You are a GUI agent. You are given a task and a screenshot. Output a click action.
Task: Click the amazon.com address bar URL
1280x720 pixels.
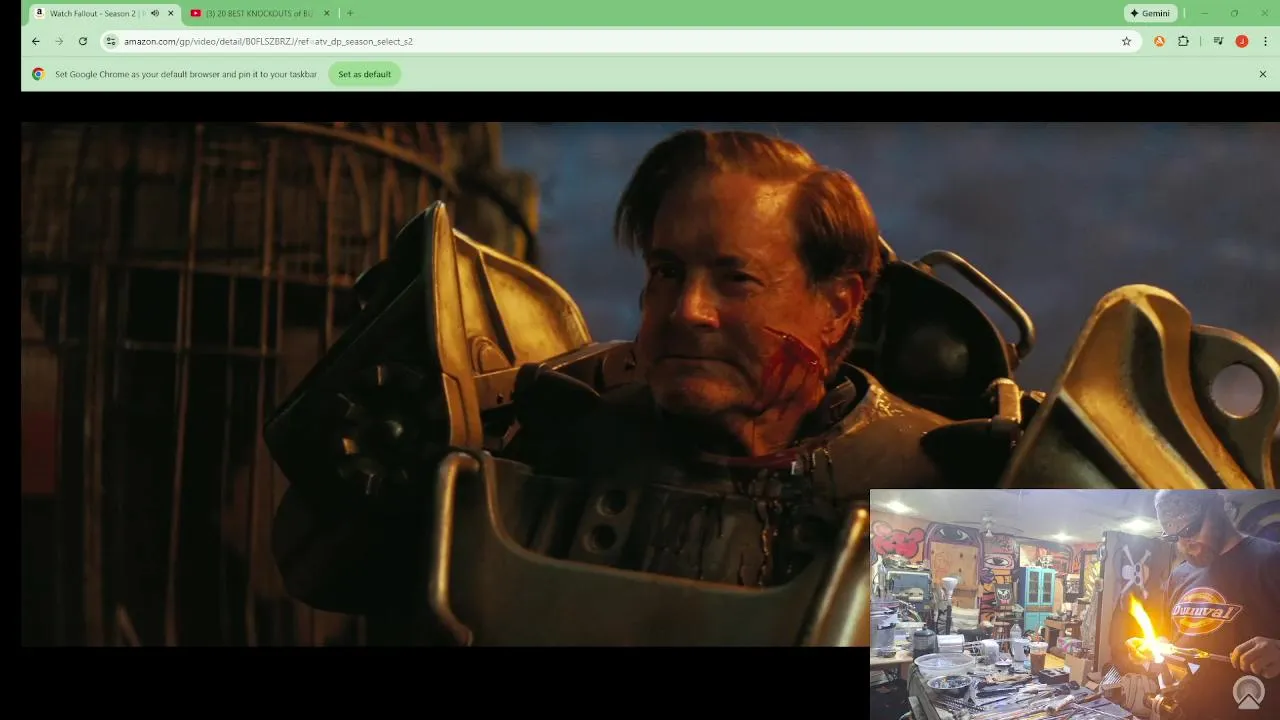268,42
